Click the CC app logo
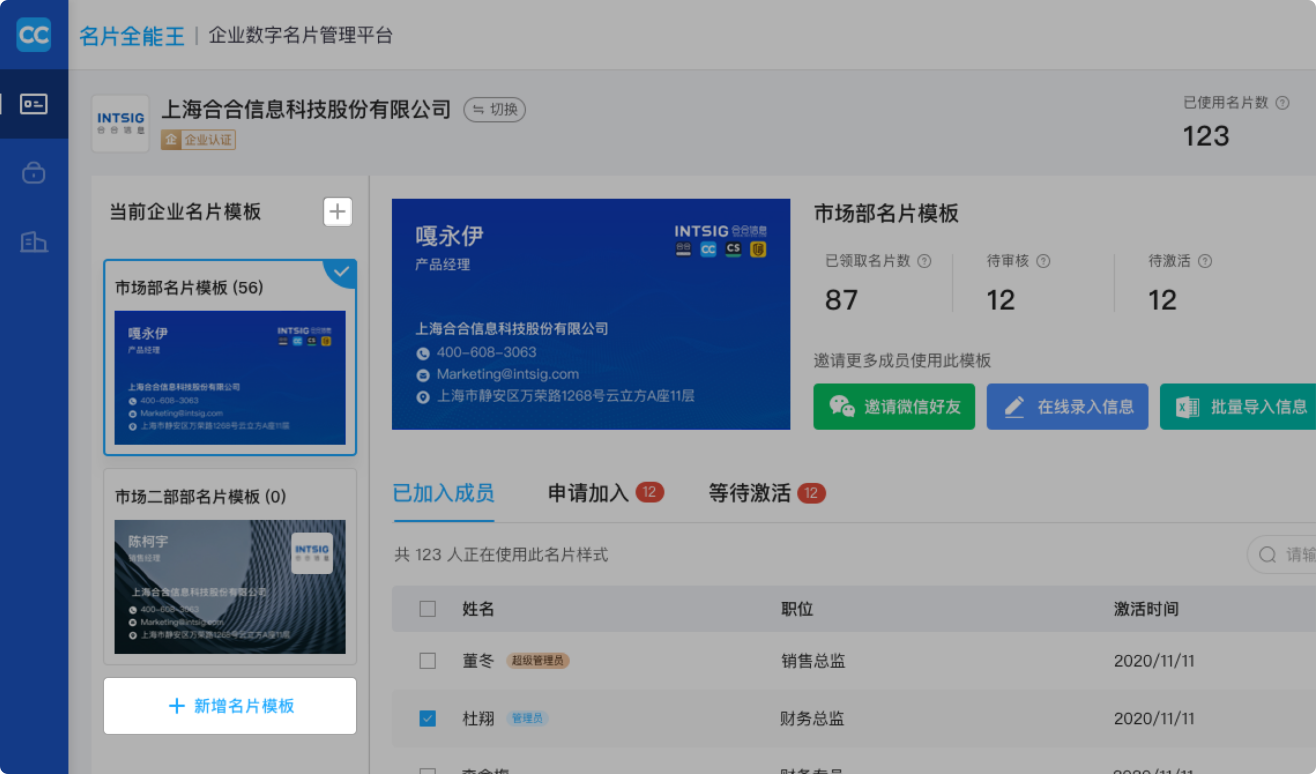 [34, 35]
